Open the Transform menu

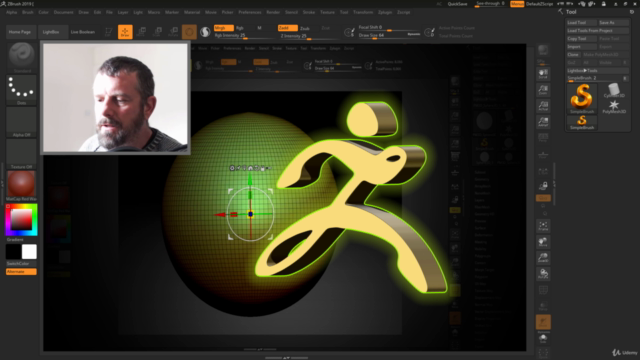click(363, 12)
